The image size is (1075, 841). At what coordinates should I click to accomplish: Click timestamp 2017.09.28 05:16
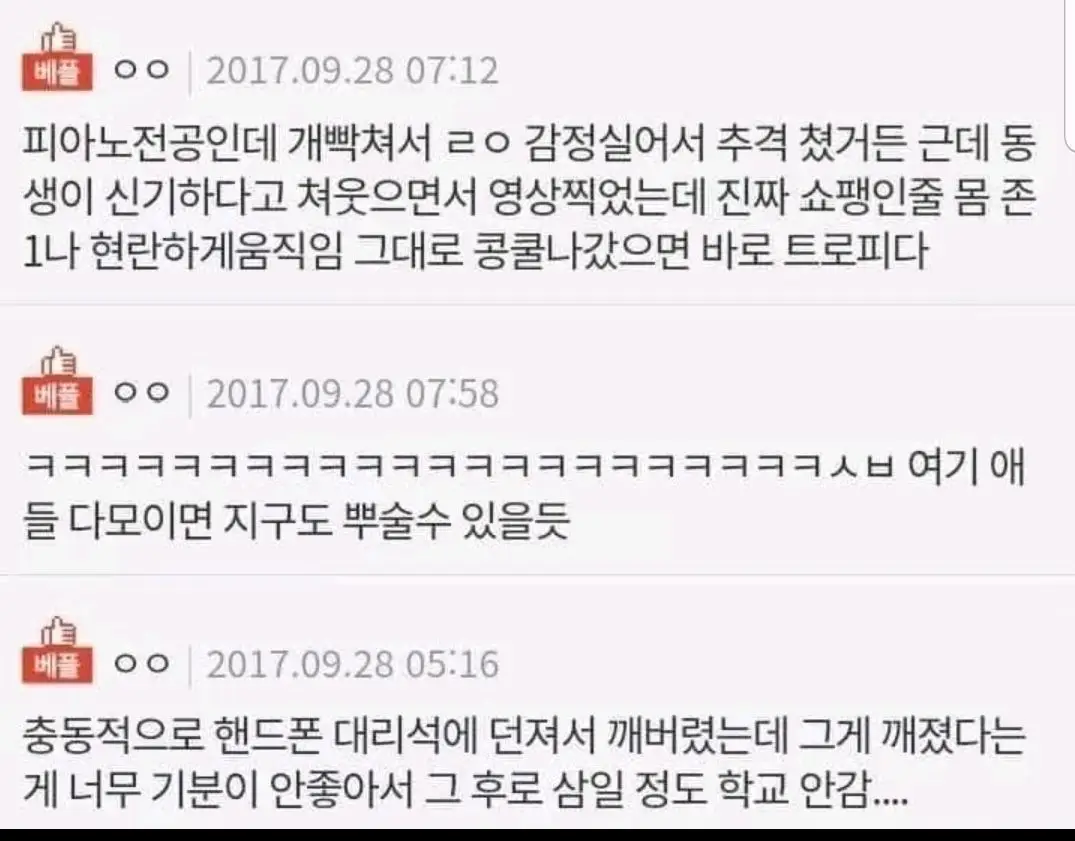(352, 664)
